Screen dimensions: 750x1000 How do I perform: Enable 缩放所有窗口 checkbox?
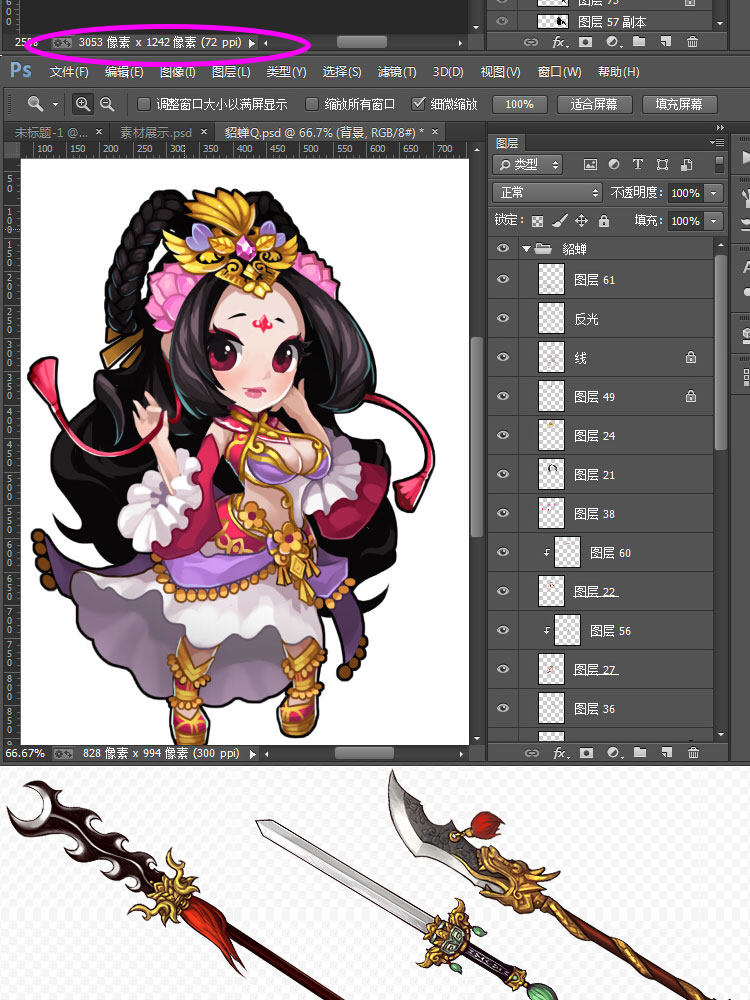coord(312,103)
